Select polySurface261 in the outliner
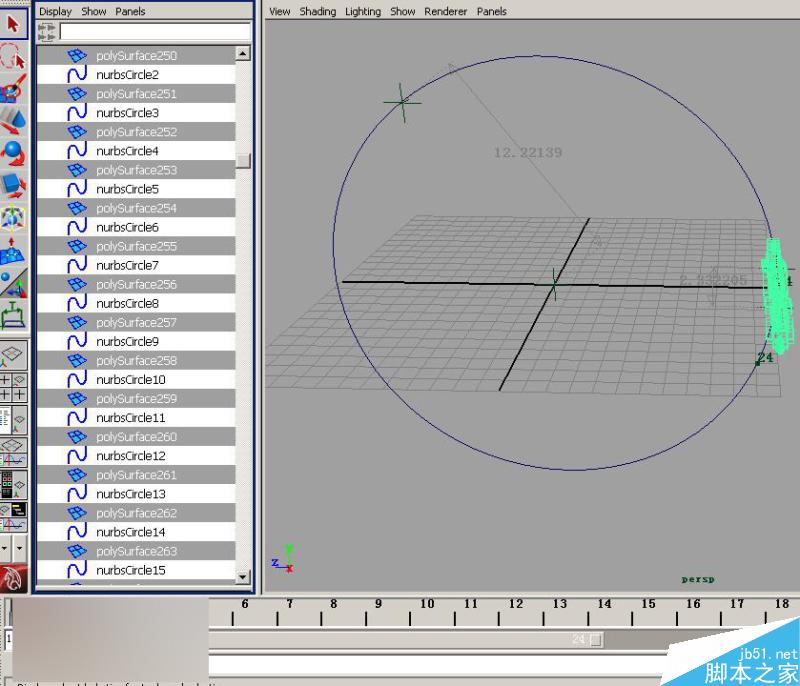The width and height of the screenshot is (800, 686). (x=136, y=475)
